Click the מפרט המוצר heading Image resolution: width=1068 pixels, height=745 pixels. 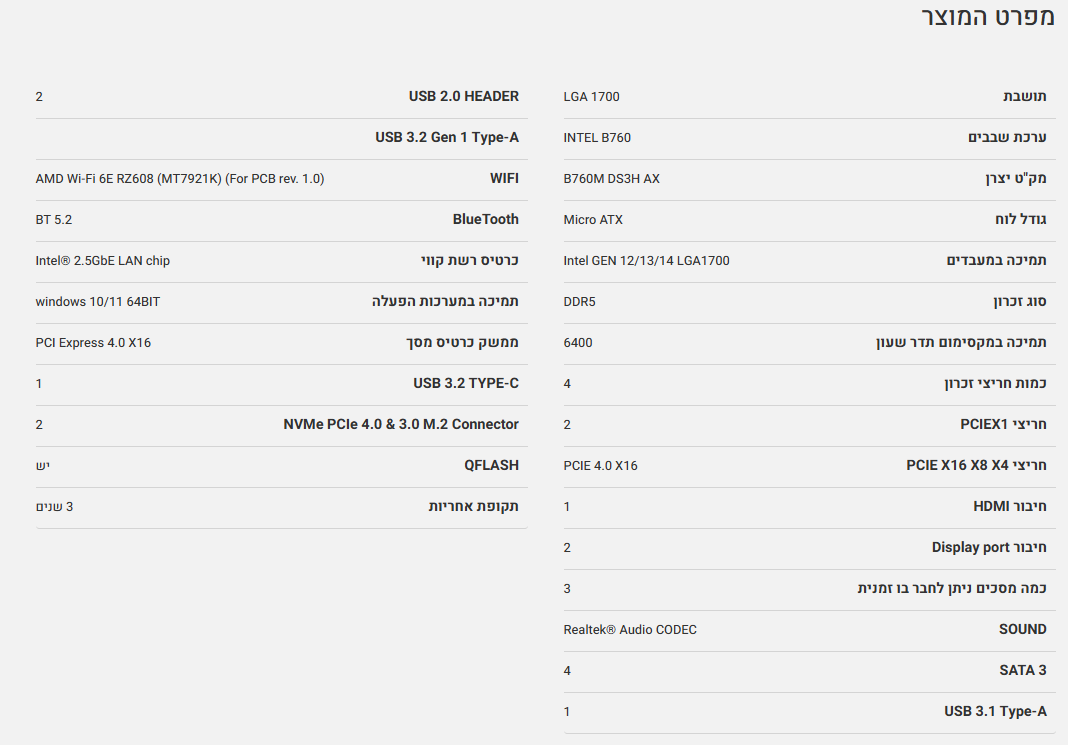click(x=987, y=18)
